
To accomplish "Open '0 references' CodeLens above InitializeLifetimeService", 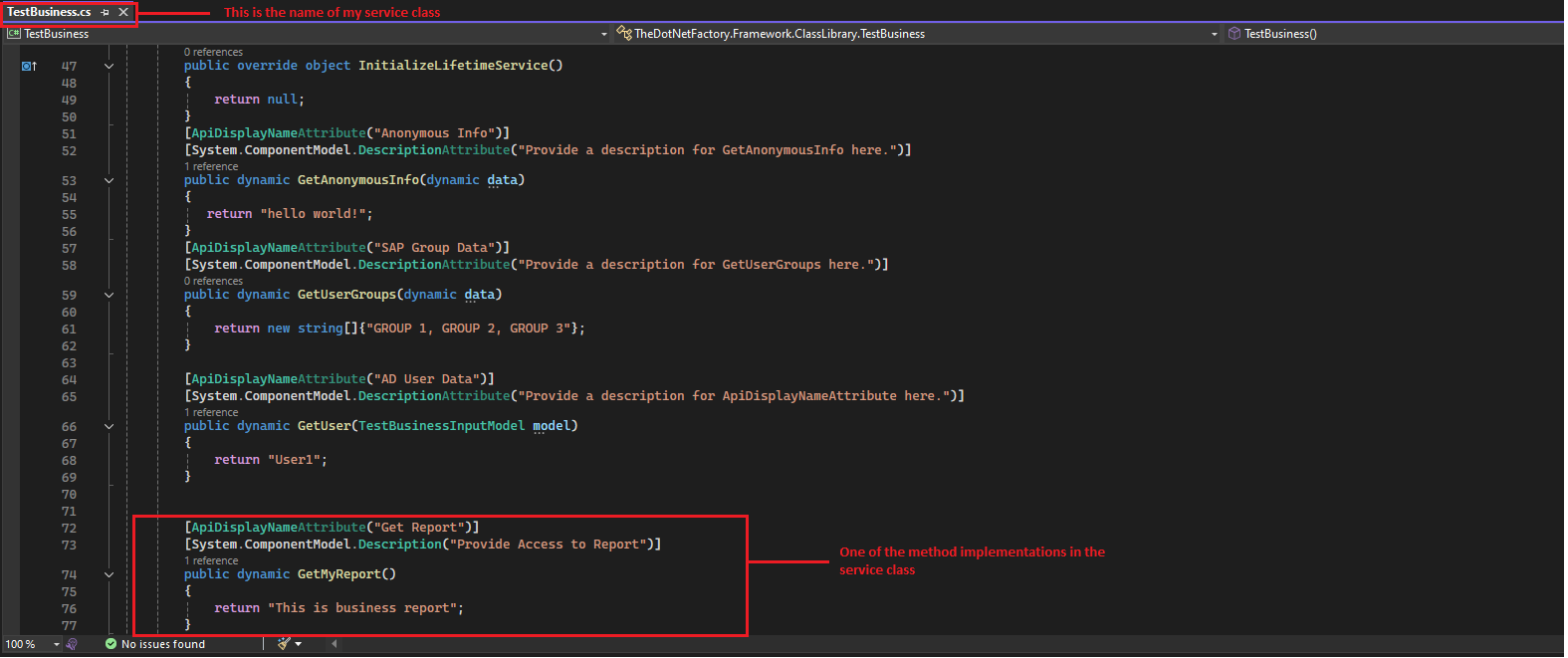I will tap(213, 52).
